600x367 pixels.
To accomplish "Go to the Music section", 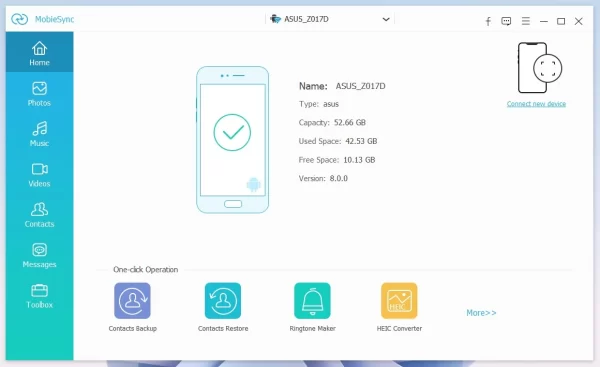I will pyautogui.click(x=39, y=134).
